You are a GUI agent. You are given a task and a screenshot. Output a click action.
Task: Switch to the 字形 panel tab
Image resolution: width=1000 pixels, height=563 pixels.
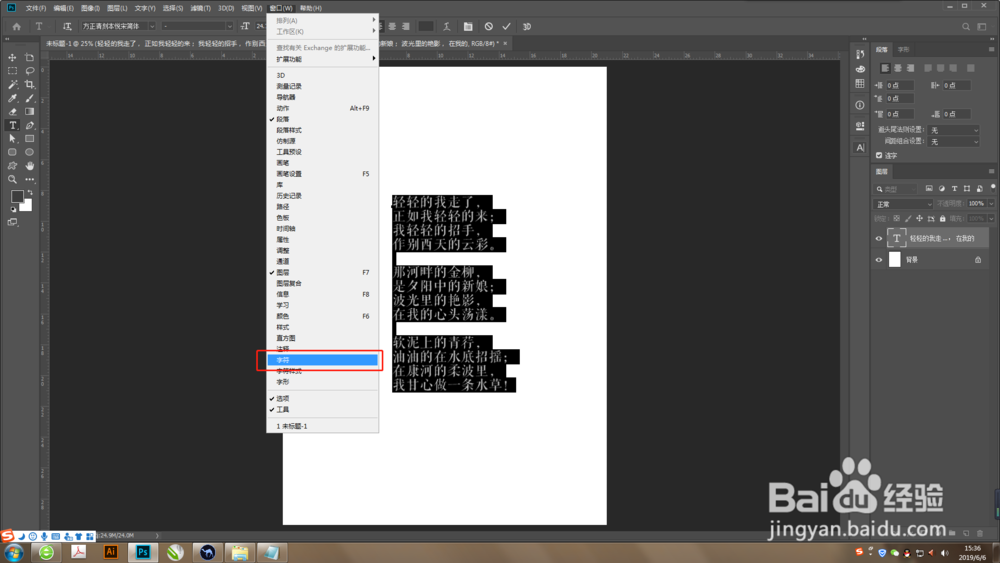coord(904,49)
